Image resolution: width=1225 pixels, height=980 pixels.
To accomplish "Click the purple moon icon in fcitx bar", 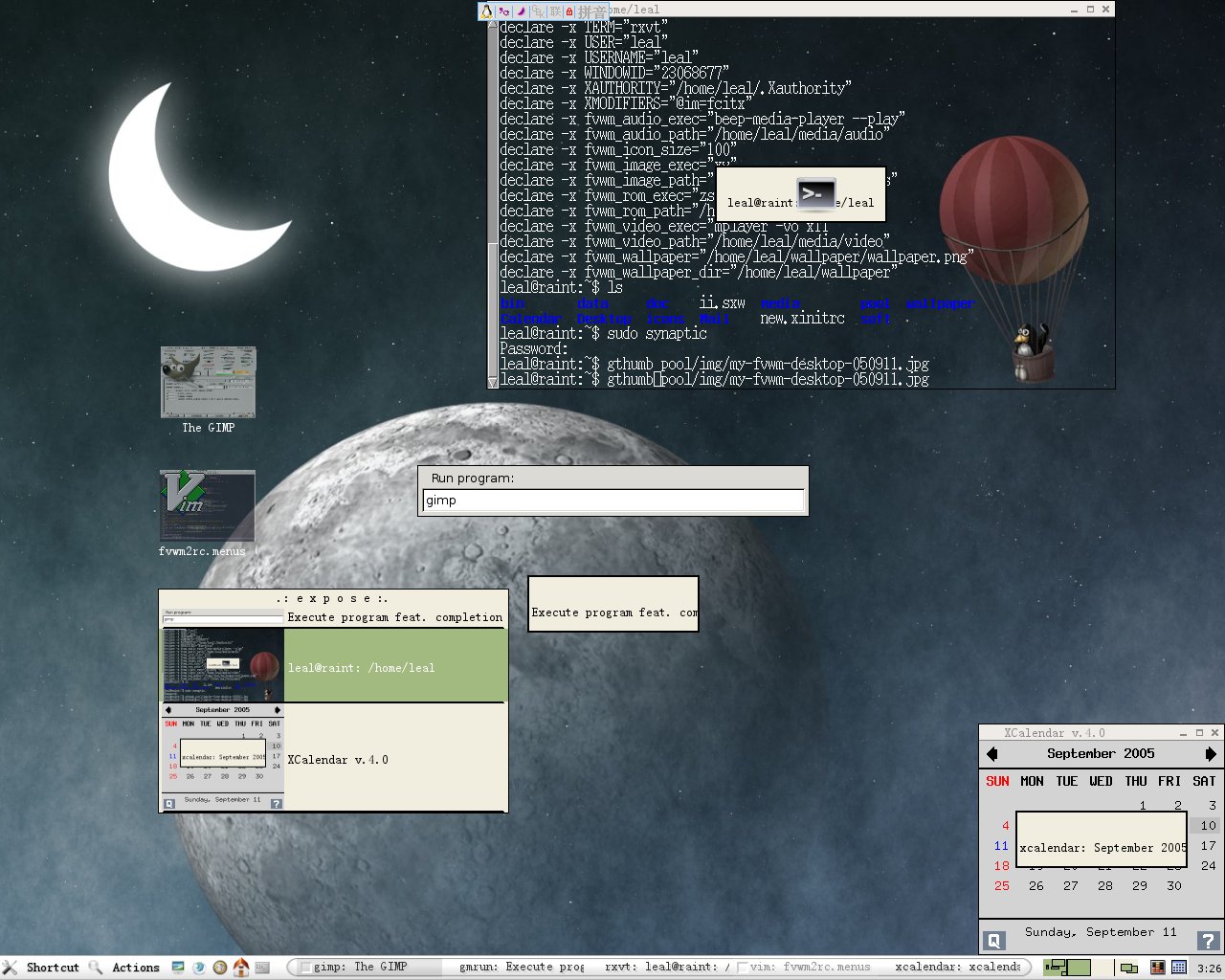I will [521, 11].
